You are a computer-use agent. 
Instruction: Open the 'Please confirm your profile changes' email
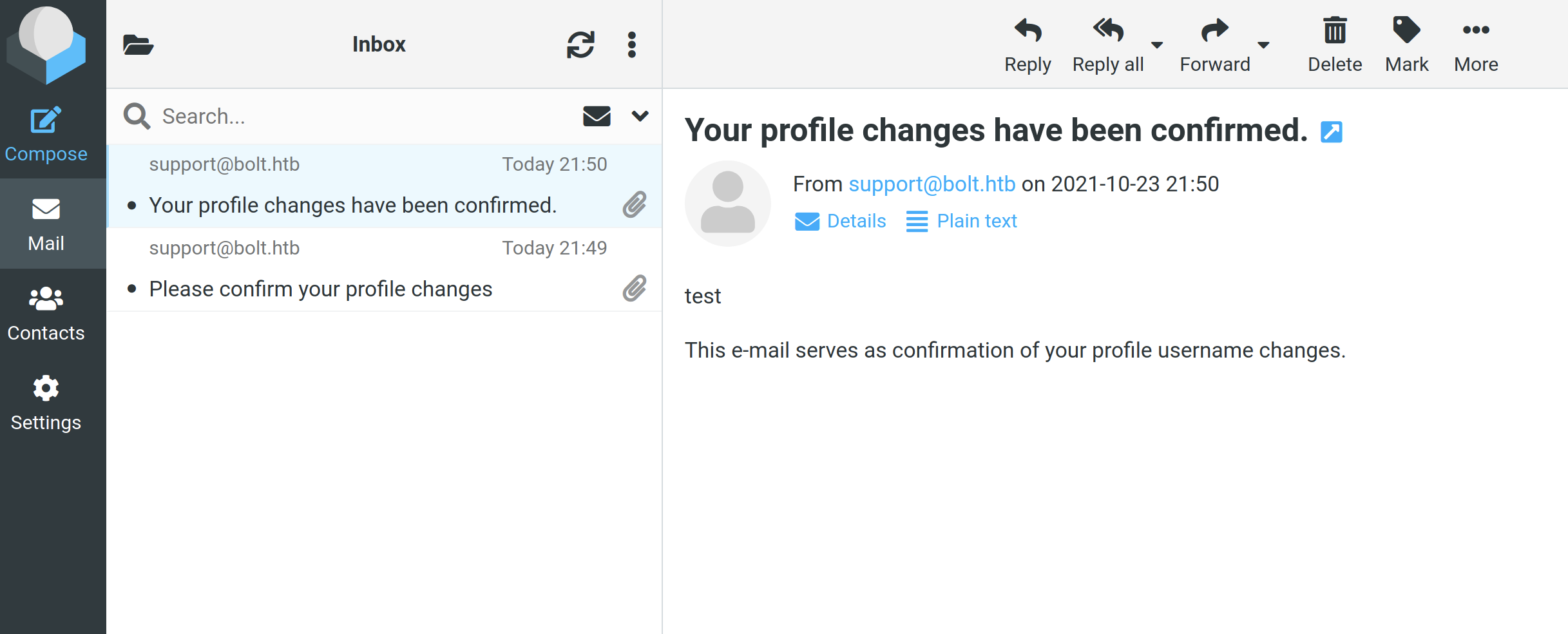tap(321, 289)
